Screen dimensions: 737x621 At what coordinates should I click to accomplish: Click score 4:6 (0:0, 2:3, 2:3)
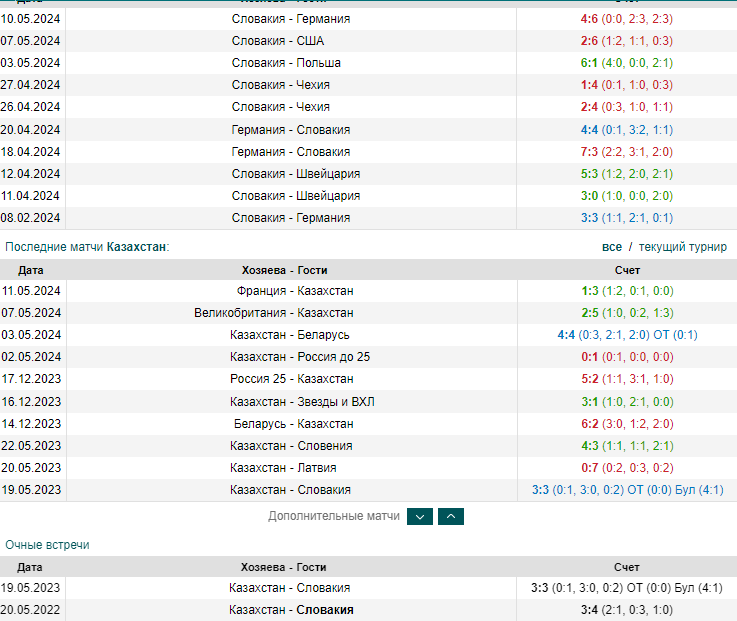[627, 19]
